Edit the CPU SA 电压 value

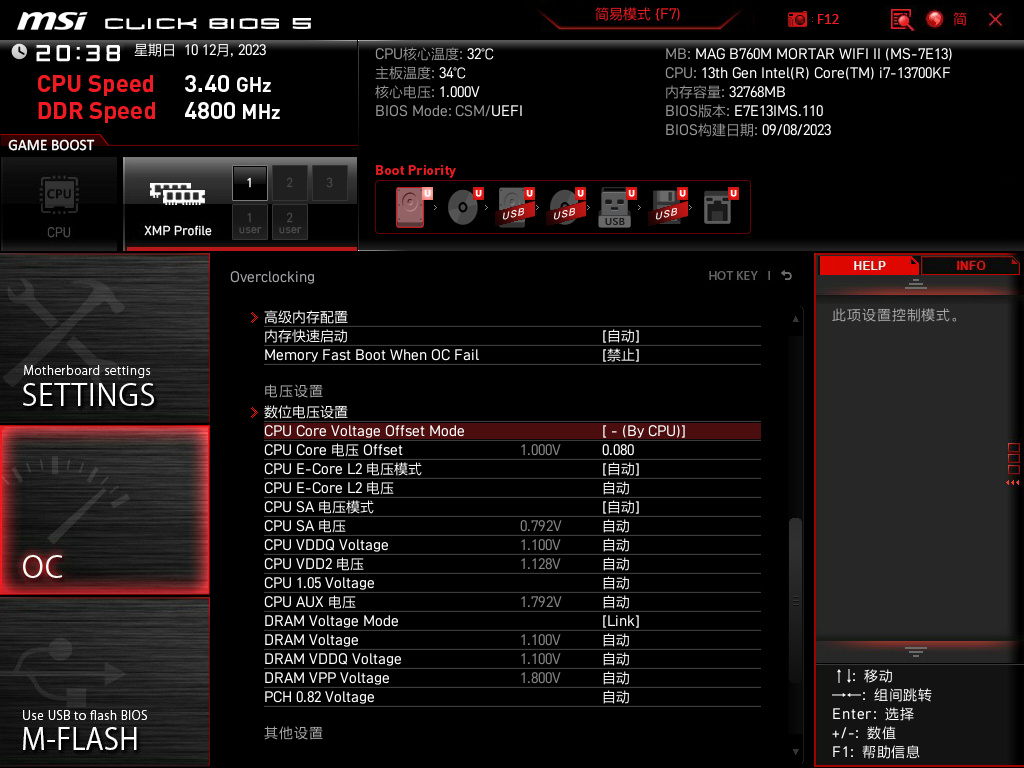pos(616,526)
